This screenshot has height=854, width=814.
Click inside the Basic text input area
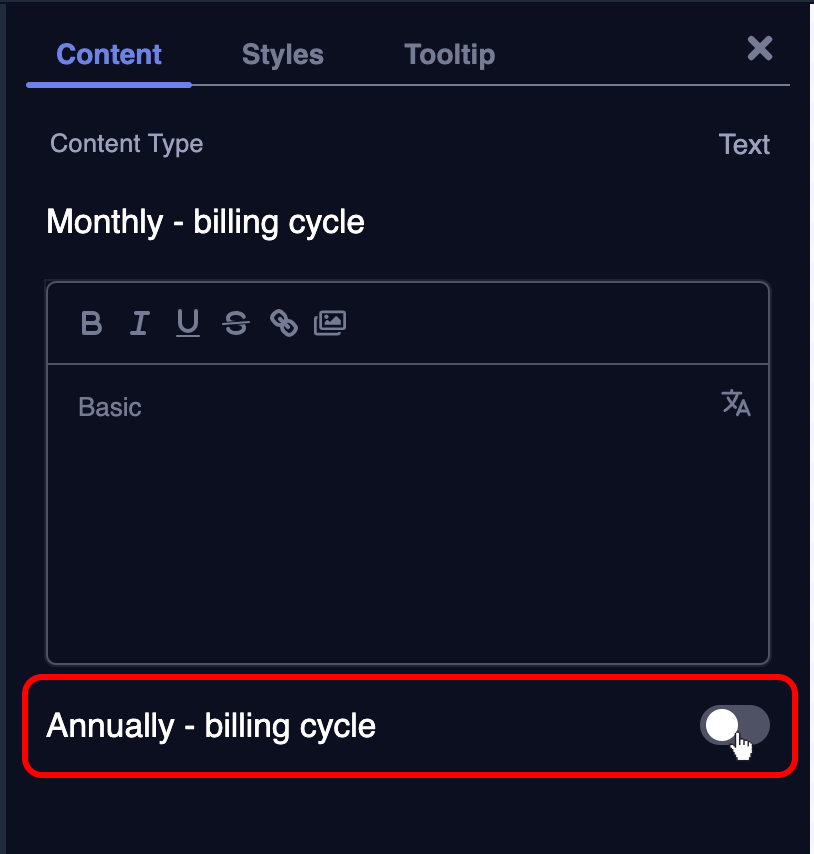point(400,500)
